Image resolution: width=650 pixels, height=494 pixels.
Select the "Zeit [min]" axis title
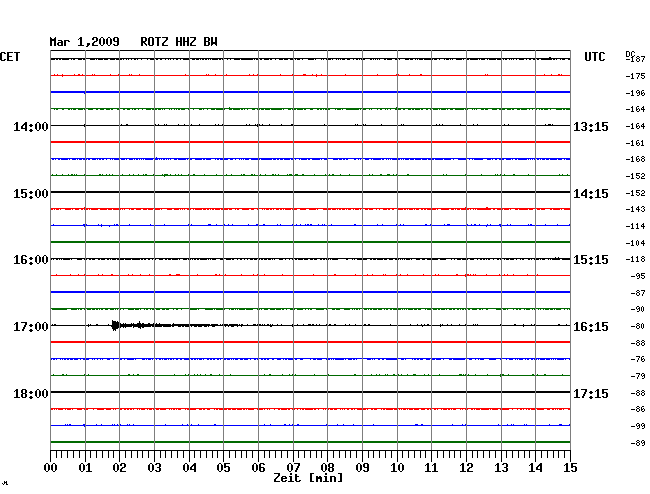(x=308, y=478)
